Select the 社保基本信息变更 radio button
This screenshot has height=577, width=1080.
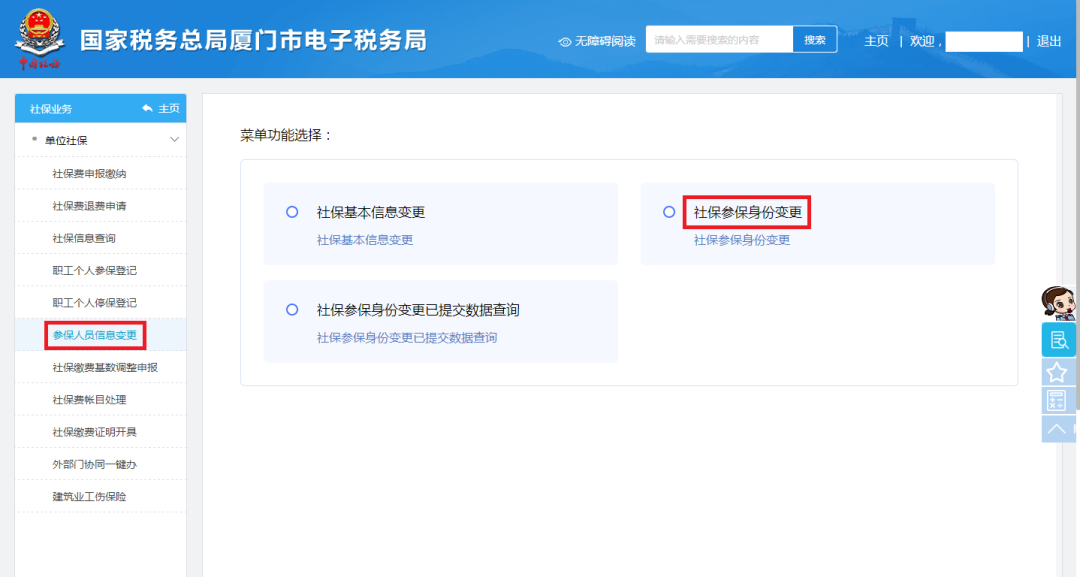292,212
